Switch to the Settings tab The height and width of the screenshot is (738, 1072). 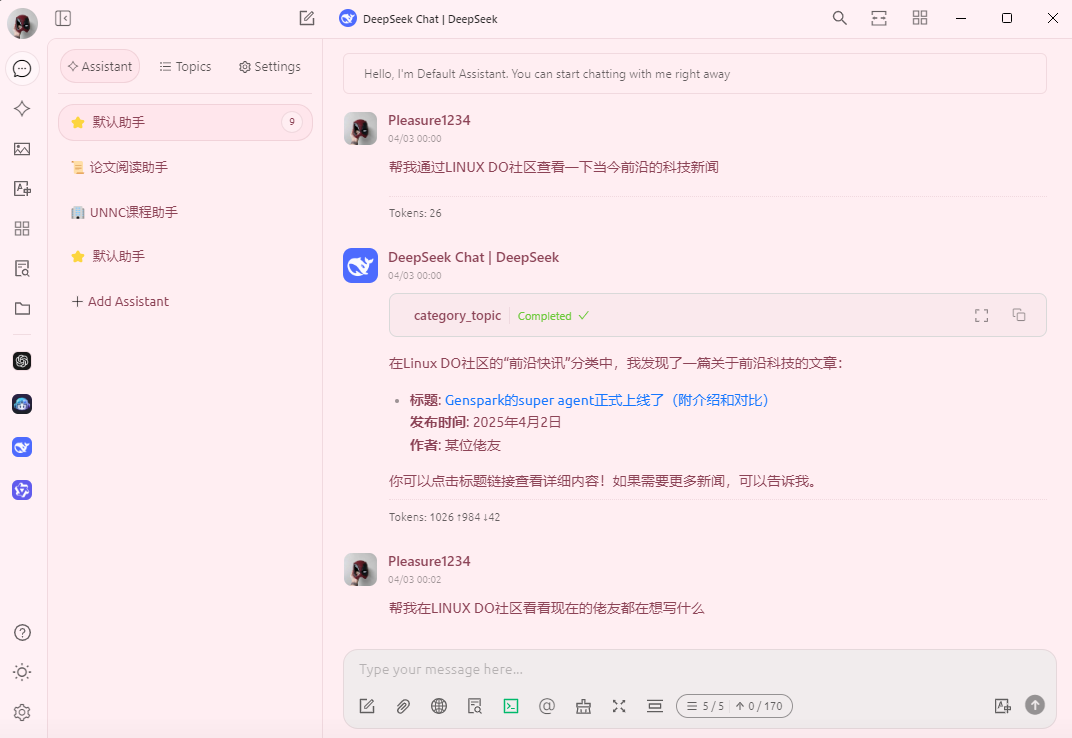(x=269, y=66)
